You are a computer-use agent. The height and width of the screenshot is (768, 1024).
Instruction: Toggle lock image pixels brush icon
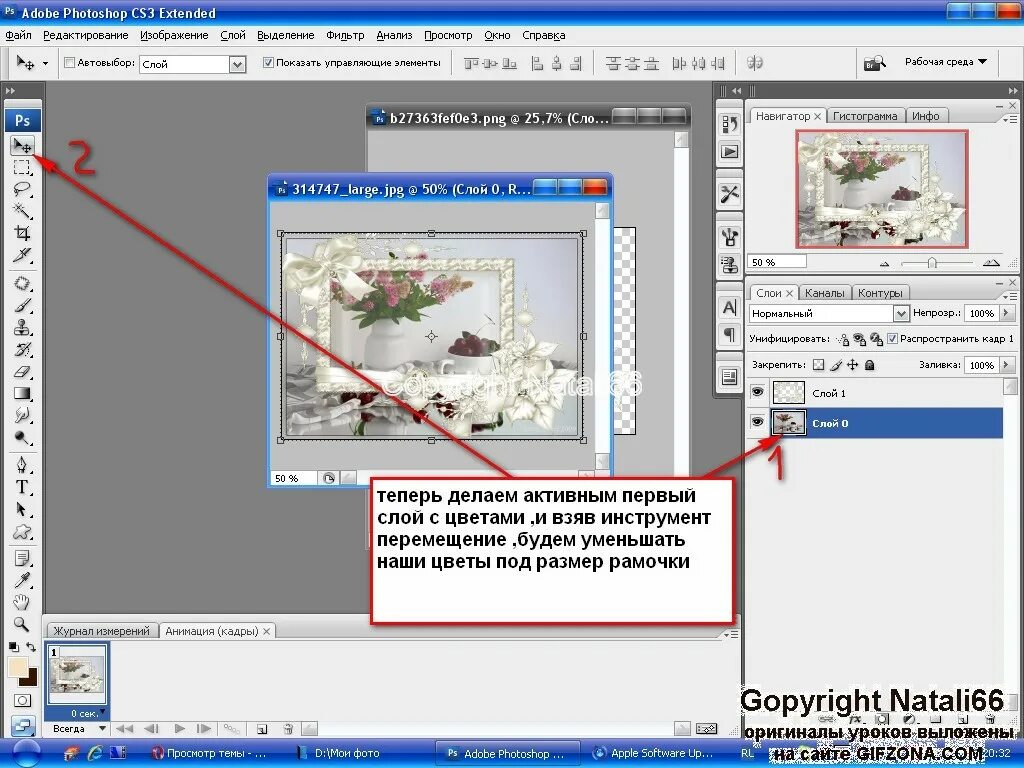coord(836,365)
